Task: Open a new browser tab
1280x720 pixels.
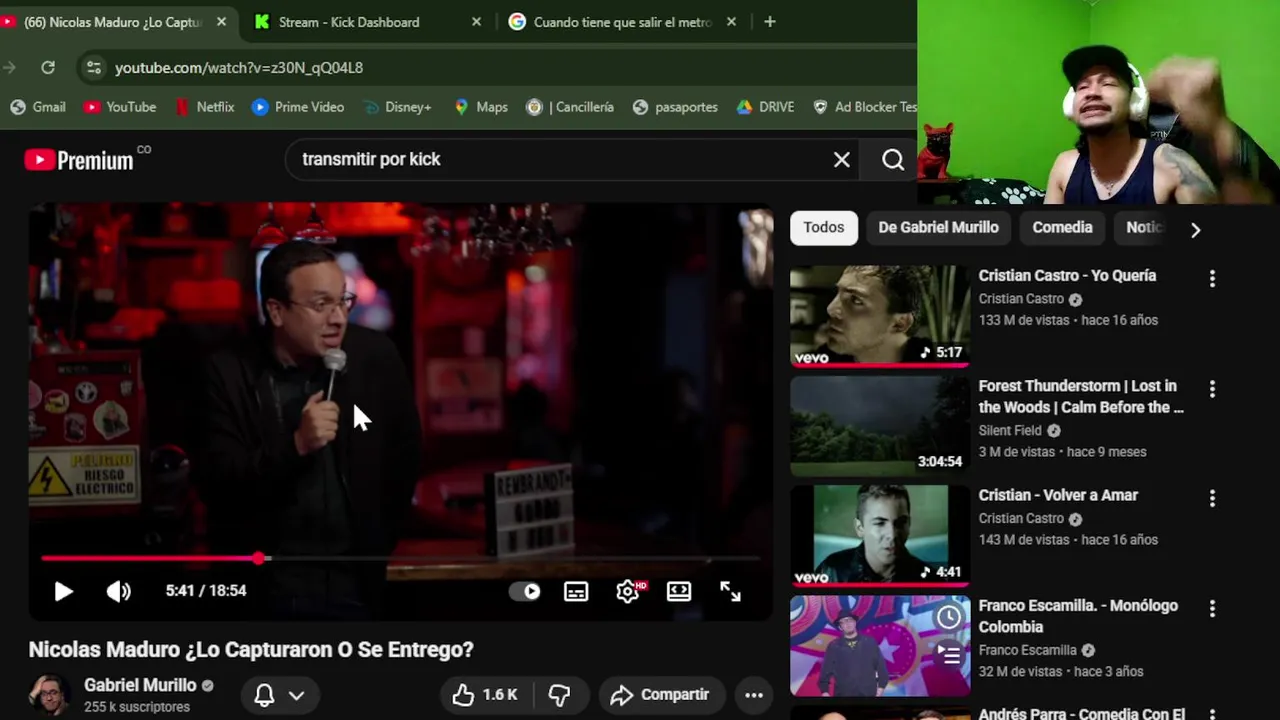Action: (769, 22)
